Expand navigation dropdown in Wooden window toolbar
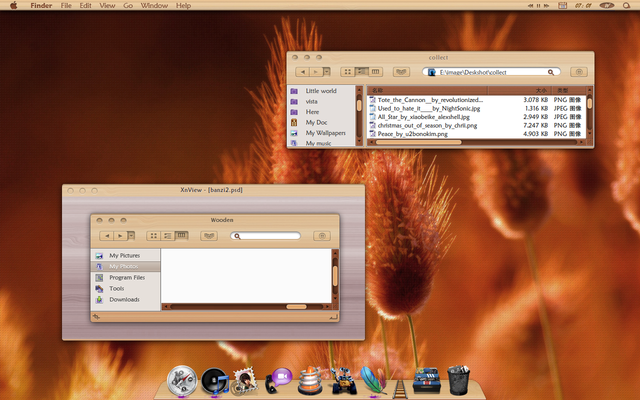Image resolution: width=640 pixels, height=400 pixels. pos(131,236)
